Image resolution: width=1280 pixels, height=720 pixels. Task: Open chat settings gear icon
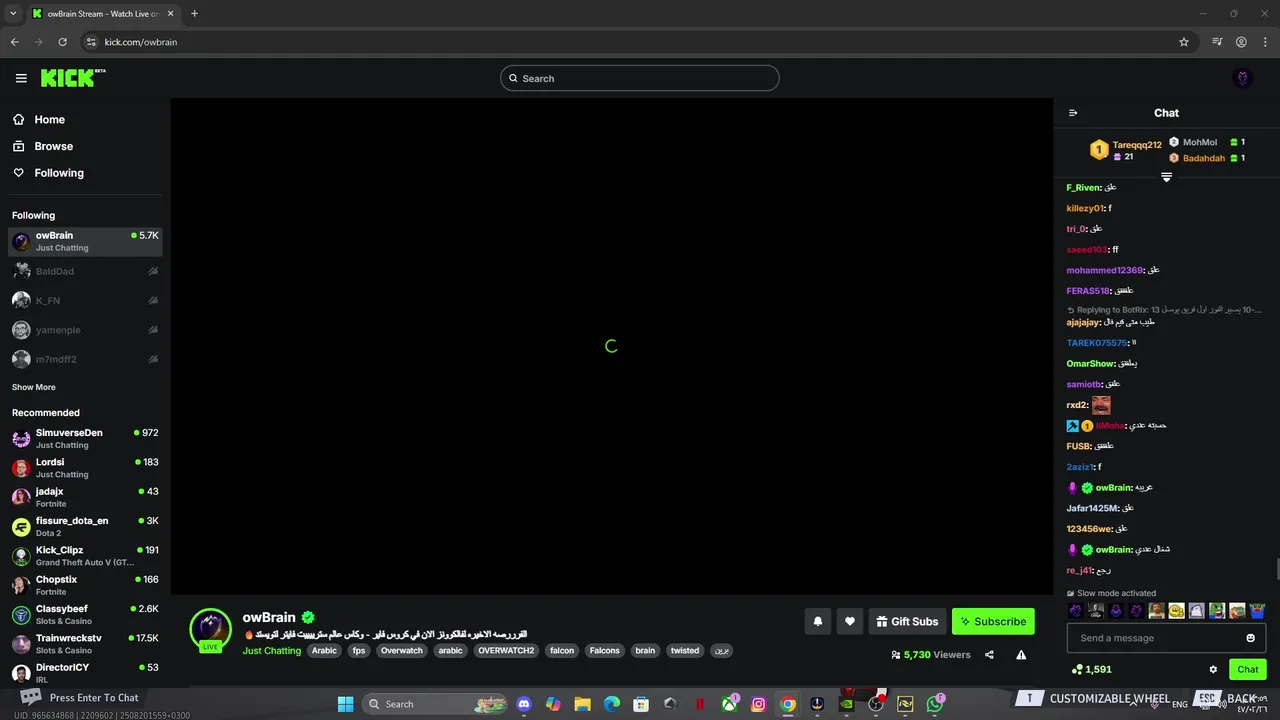click(x=1213, y=669)
